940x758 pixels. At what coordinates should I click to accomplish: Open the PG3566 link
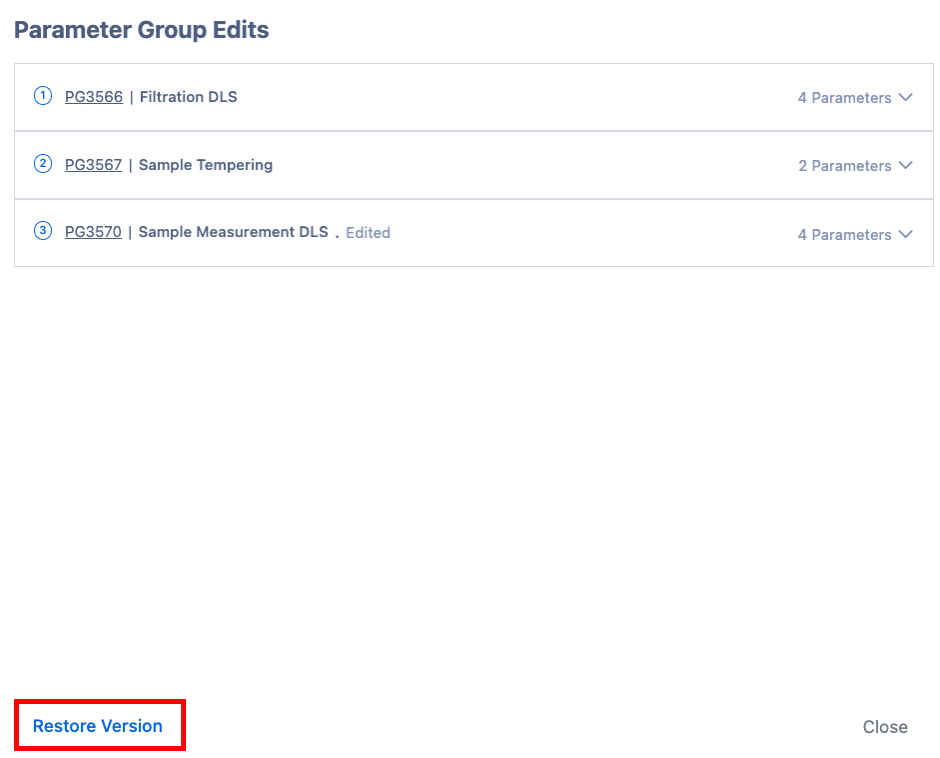[94, 97]
